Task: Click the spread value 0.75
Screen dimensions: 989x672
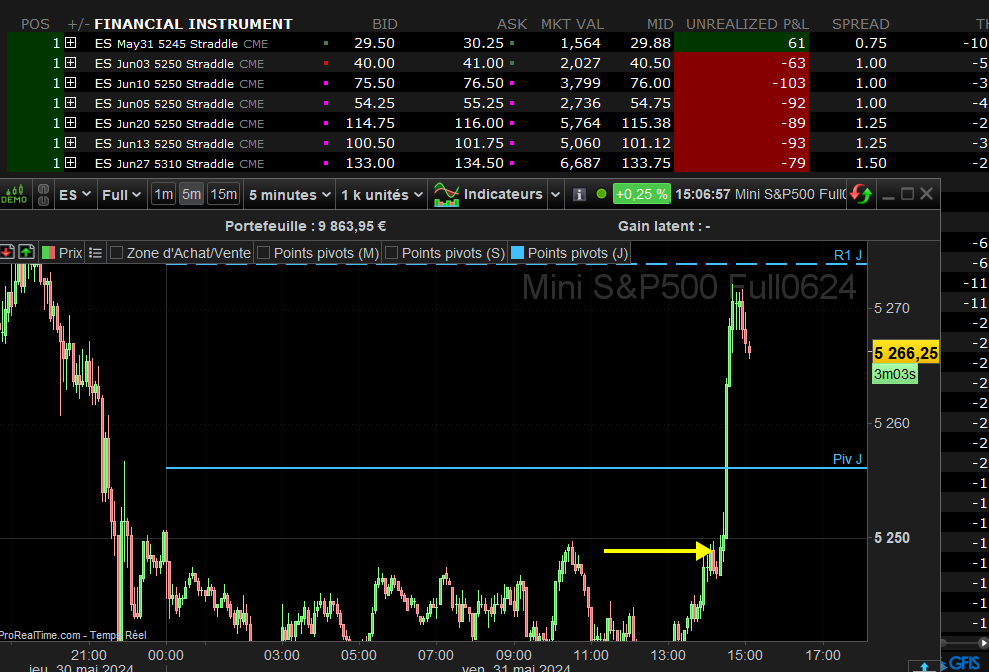Action: [x=871, y=43]
